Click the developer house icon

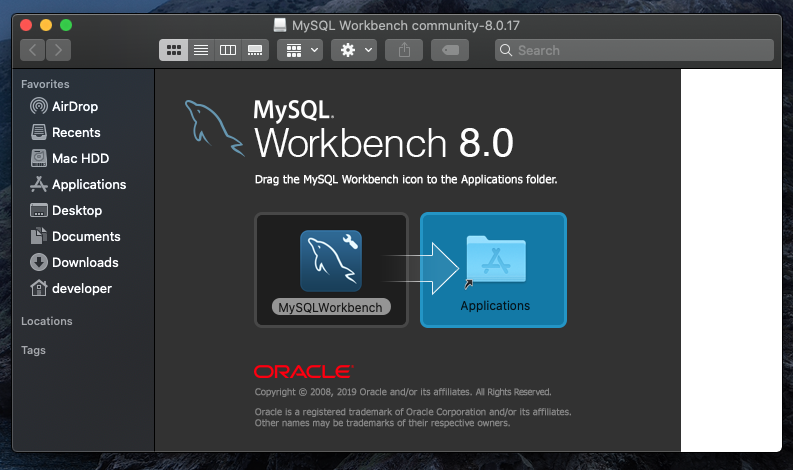(39, 288)
